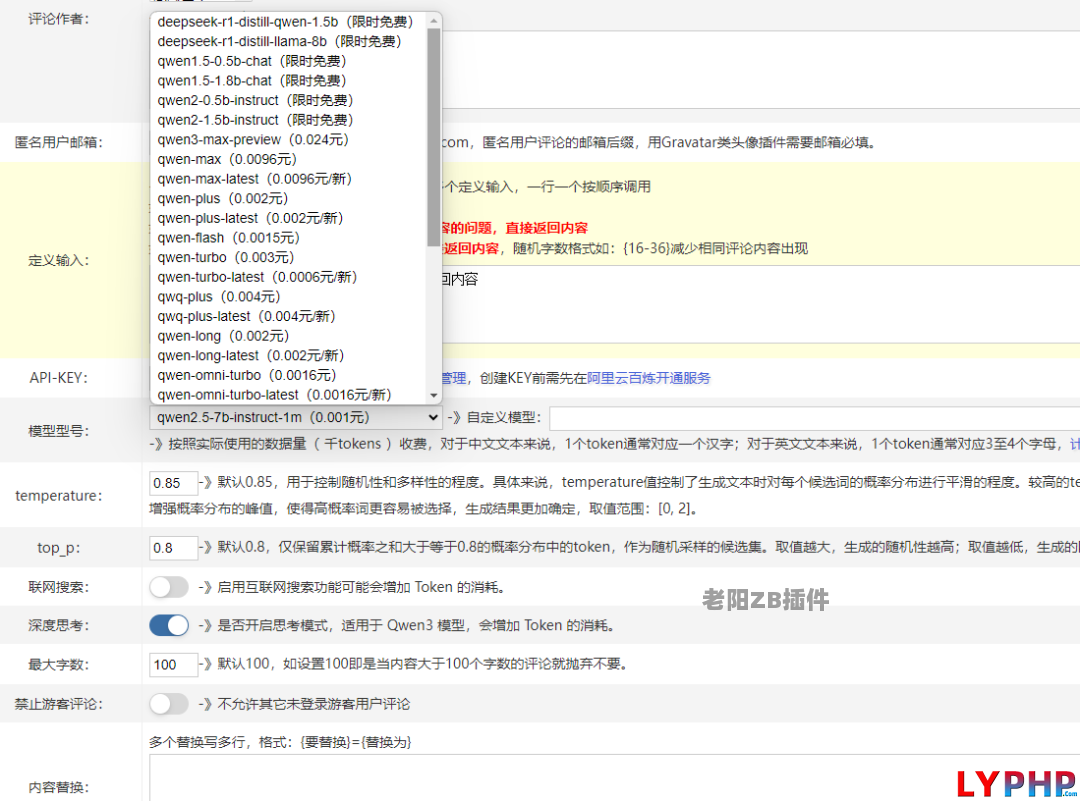This screenshot has width=1080, height=801.
Task: Click the top_p value field
Action: (x=174, y=548)
